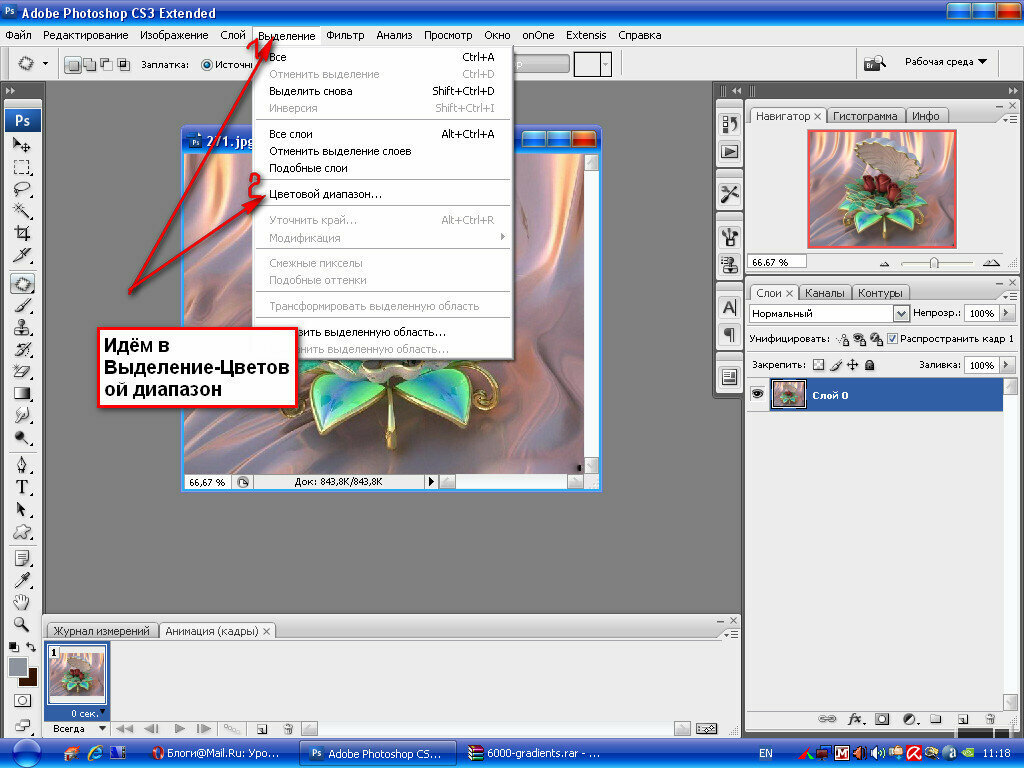Open the Paragraph panel icon
Image resolution: width=1024 pixels, height=768 pixels.
pyautogui.click(x=729, y=335)
